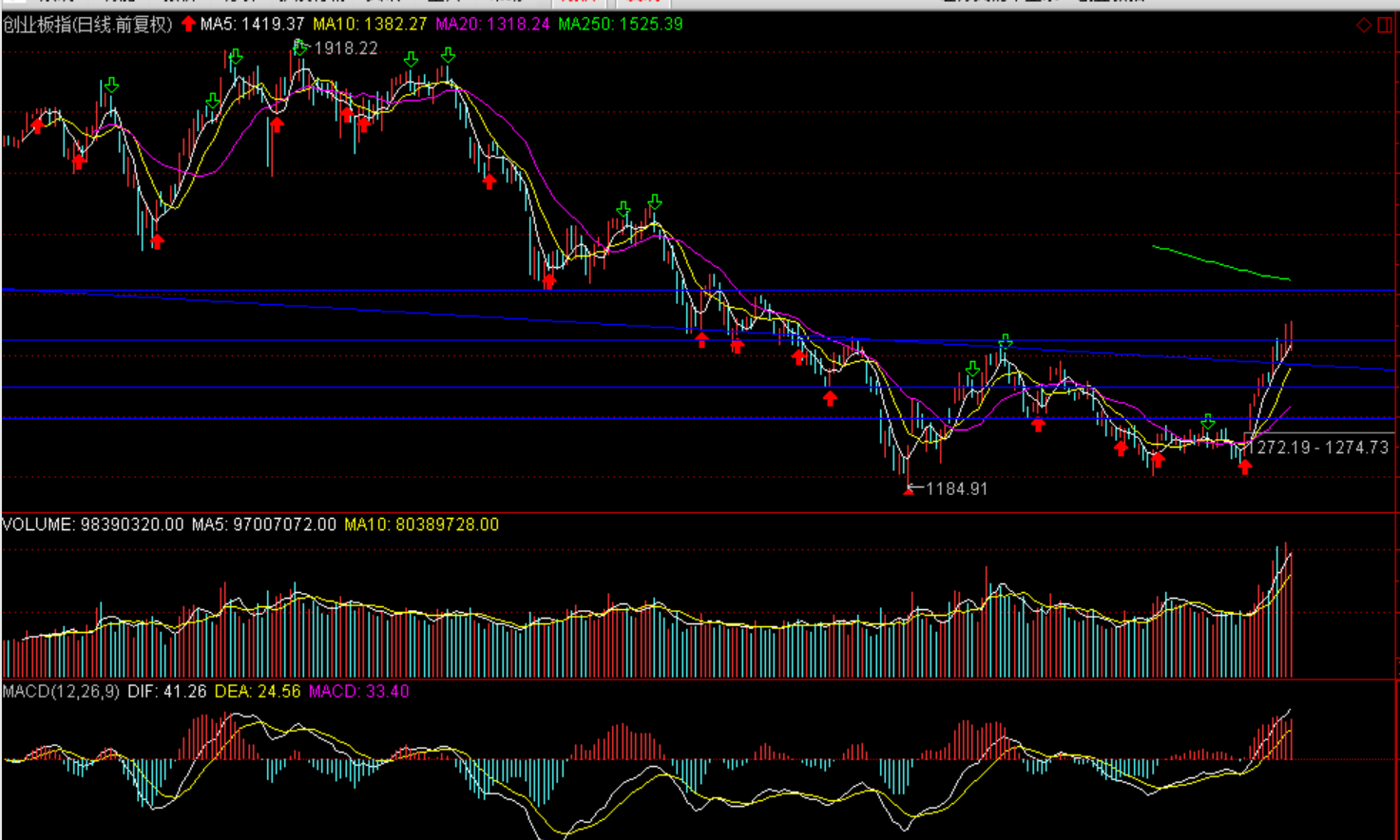Select the yellow MA10: 1382.27 indicator label
1400x840 pixels.
[370, 25]
